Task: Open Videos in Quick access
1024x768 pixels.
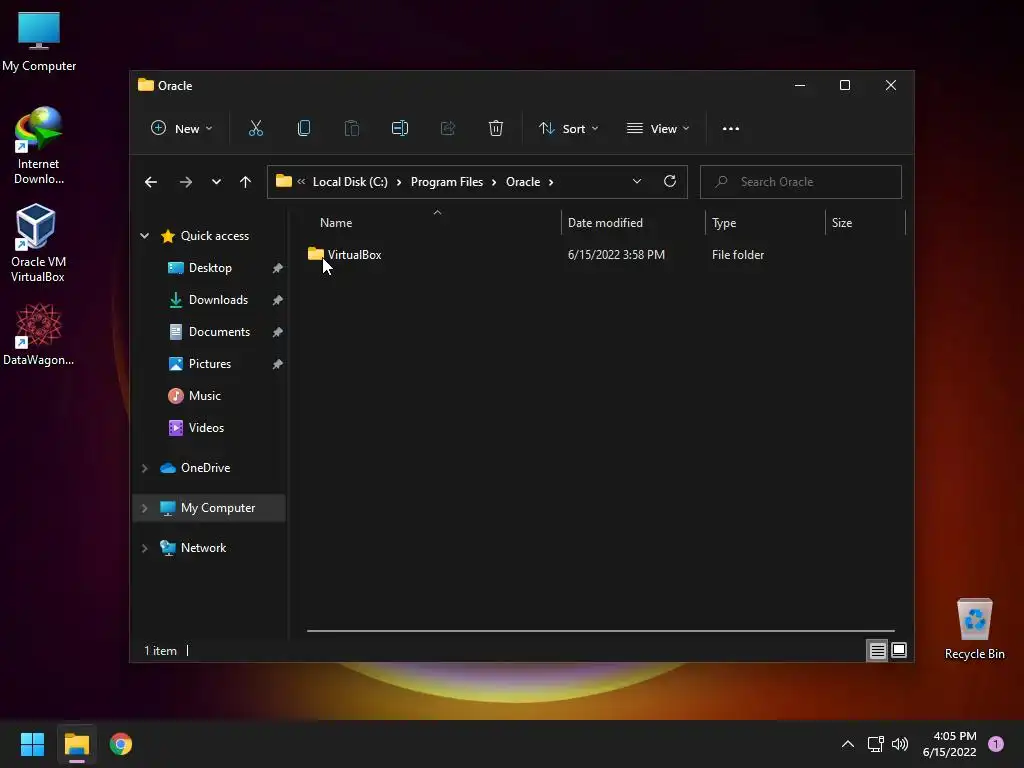Action: point(206,428)
